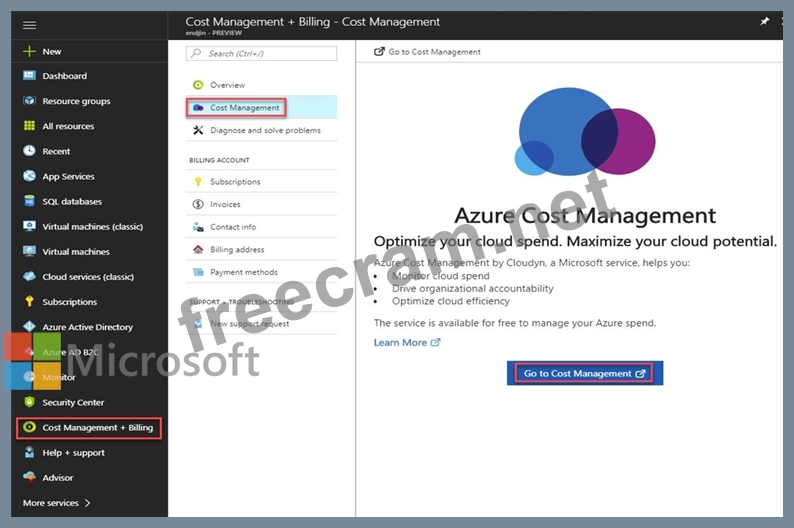This screenshot has width=794, height=528.
Task: Click the Resource groups cube icon
Action: tap(29, 100)
